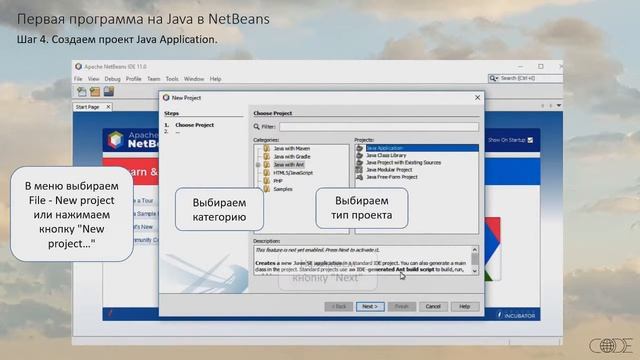This screenshot has height=360, width=640.
Task: Click the New Project toolbar icon
Action: click(x=95, y=91)
